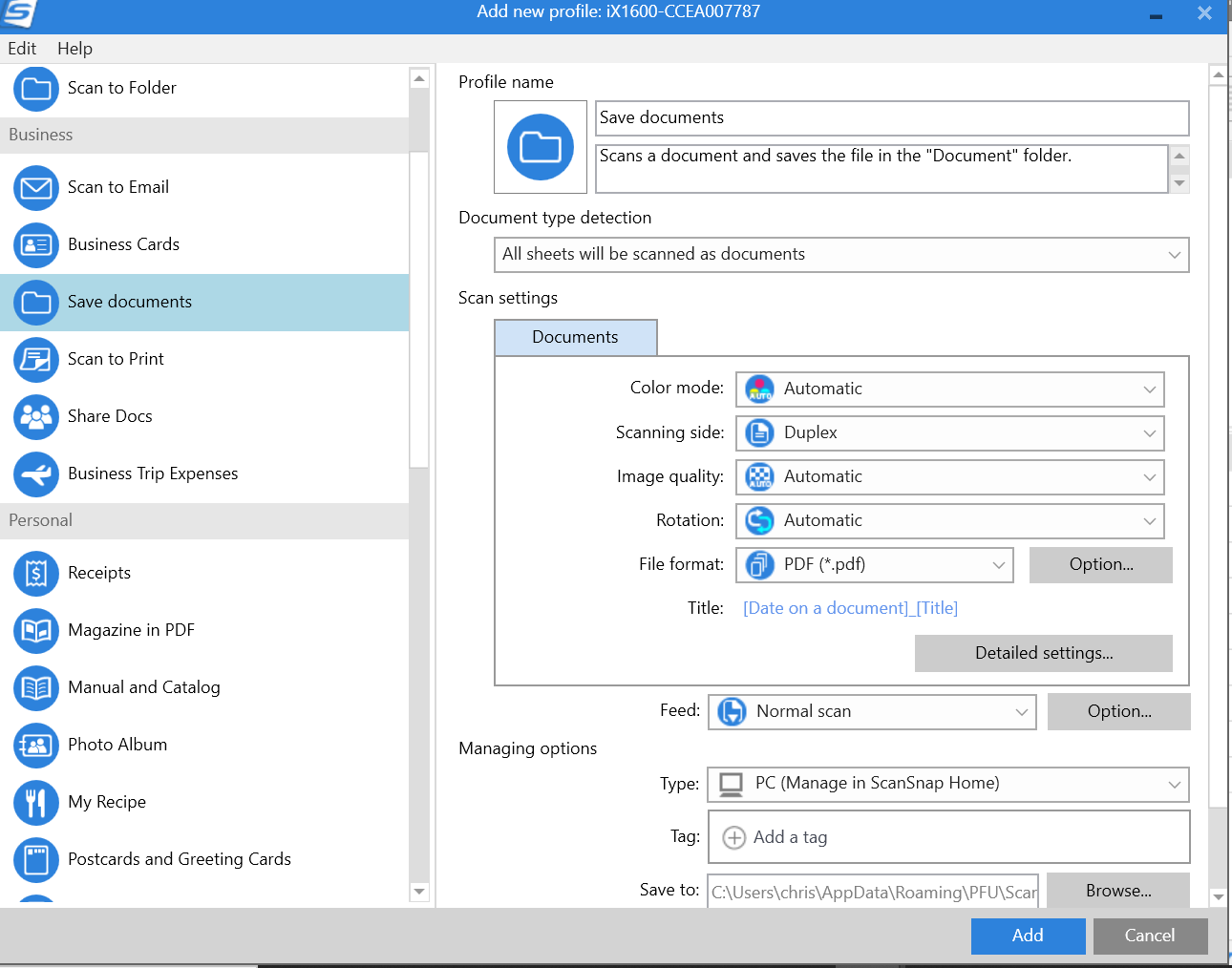Click the profile description text box
Viewport: 1232px width, 968px height.
[882, 169]
